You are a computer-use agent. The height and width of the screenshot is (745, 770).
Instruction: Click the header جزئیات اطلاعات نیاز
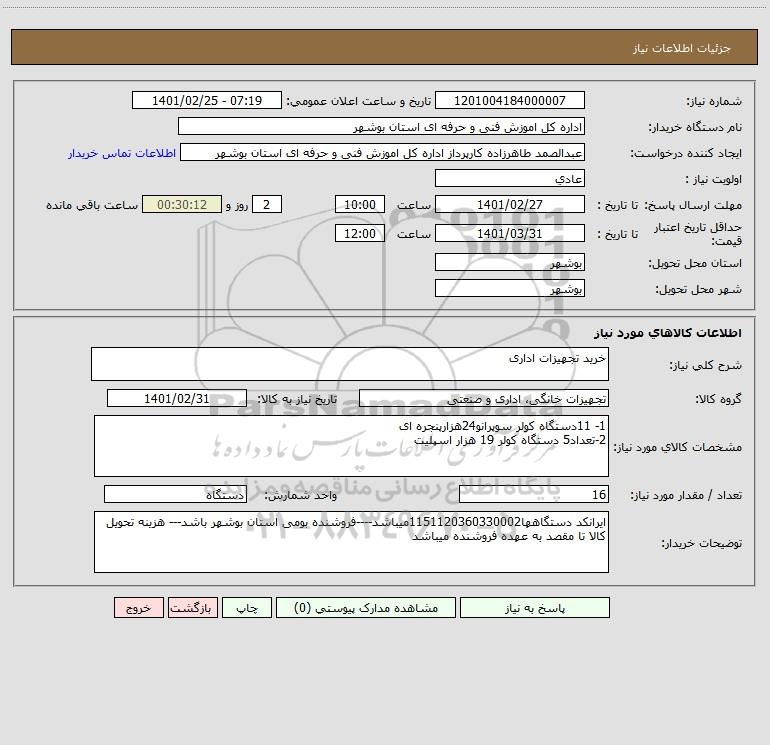click(681, 48)
